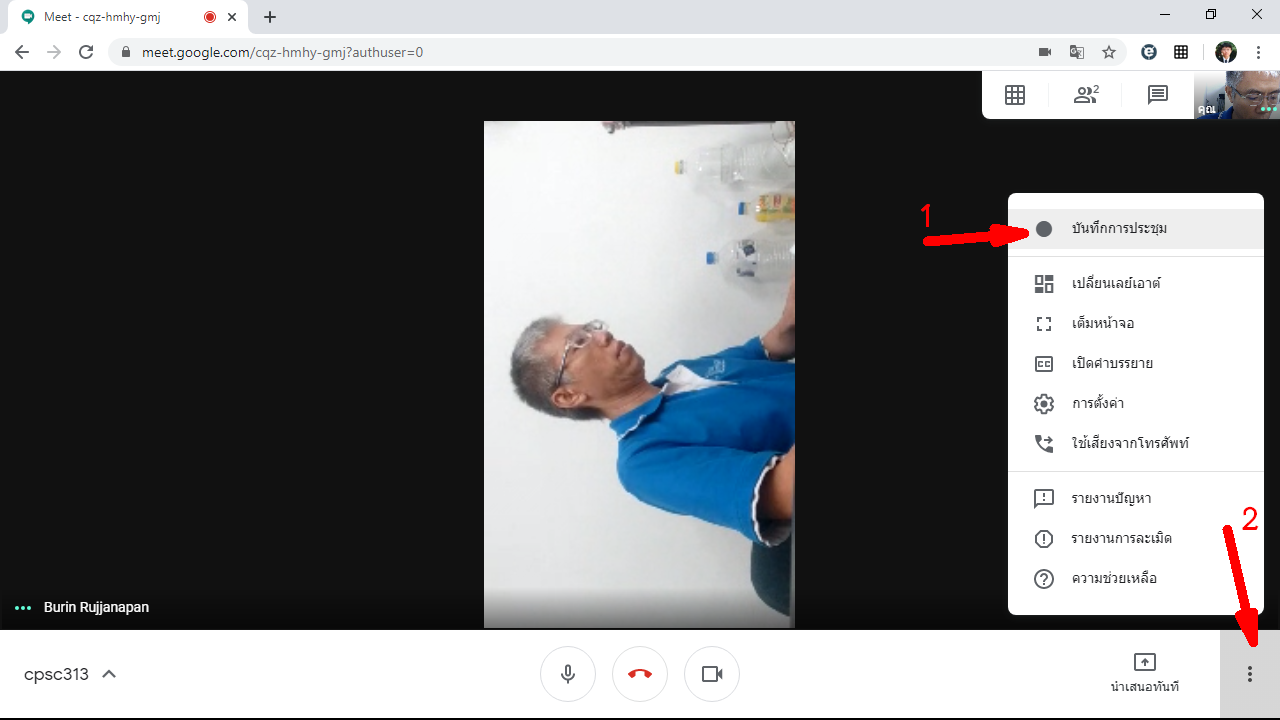Open การตั้งค่า settings from menu
The height and width of the screenshot is (720, 1280).
1098,403
